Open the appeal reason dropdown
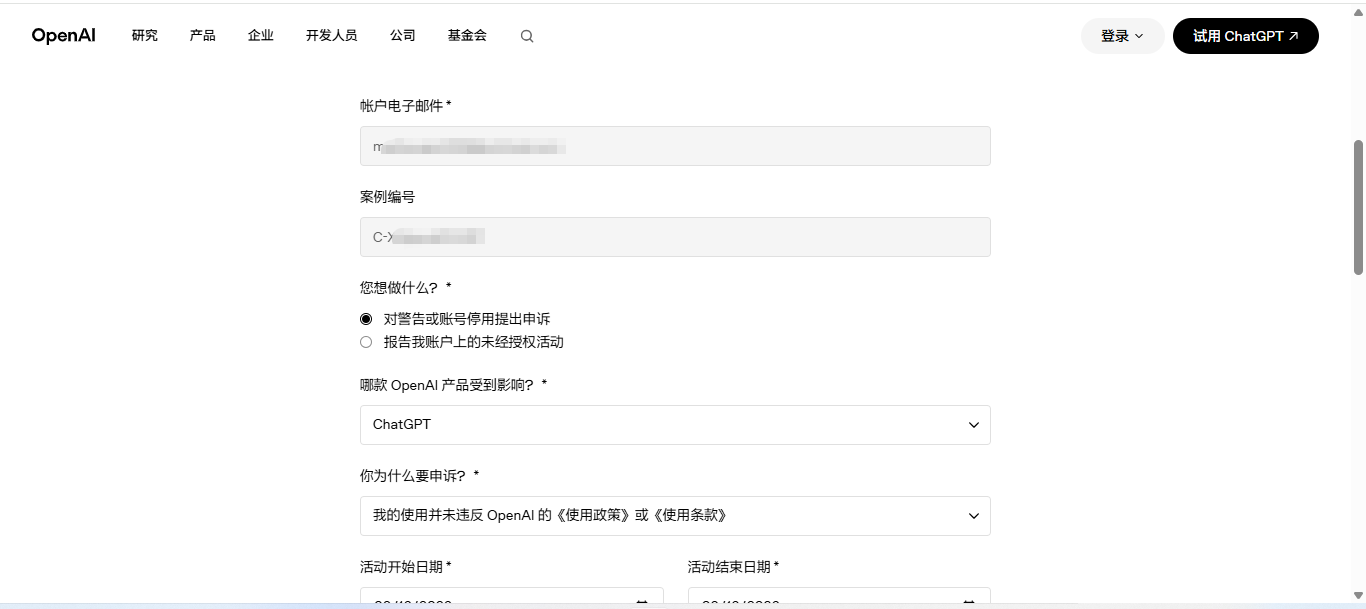Image resolution: width=1366 pixels, height=609 pixels. click(x=675, y=516)
